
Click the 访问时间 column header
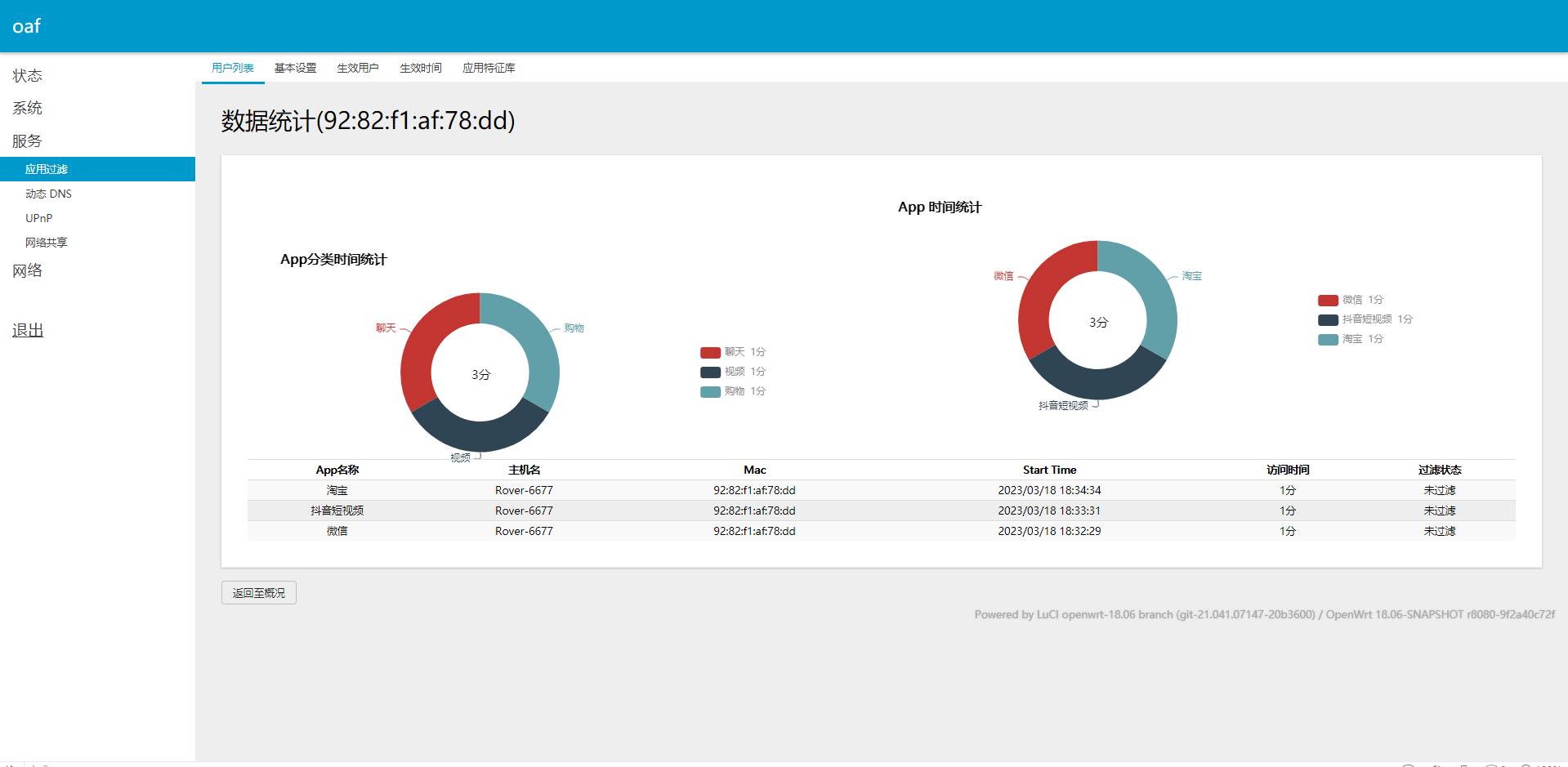click(x=1288, y=470)
